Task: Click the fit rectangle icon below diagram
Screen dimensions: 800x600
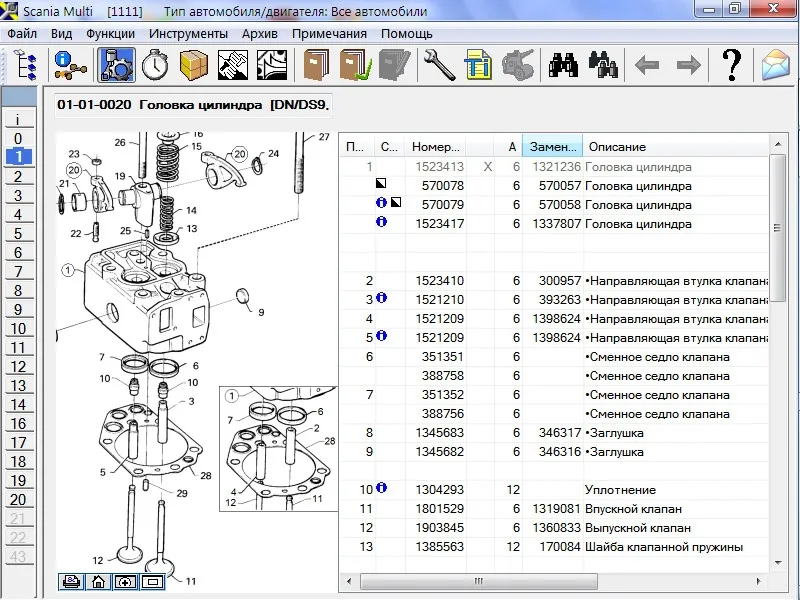Action: coord(152,581)
